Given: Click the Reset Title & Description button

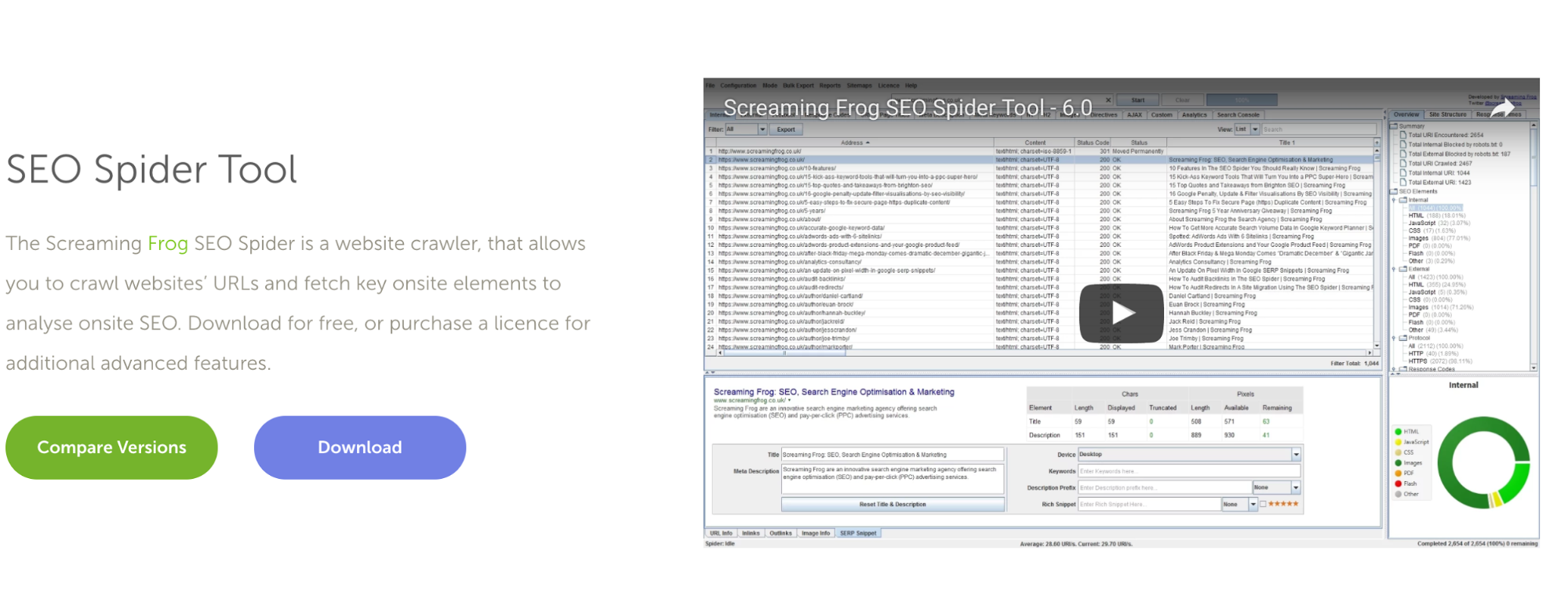Looking at the screenshot, I should click(893, 505).
